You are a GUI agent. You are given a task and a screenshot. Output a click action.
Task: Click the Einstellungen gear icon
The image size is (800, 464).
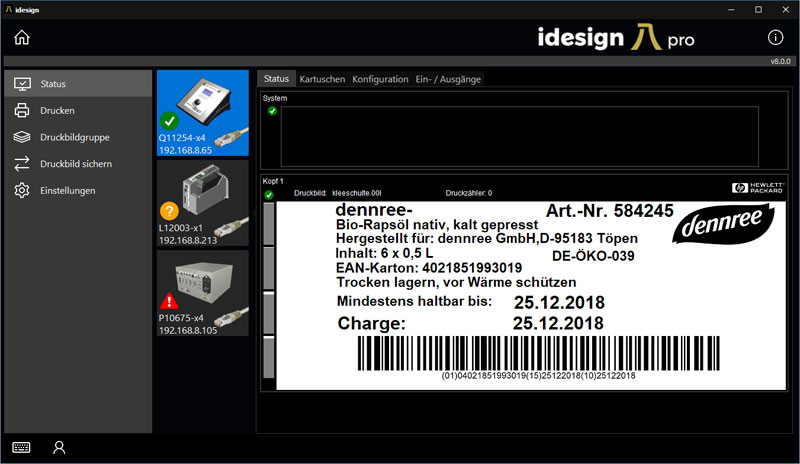click(x=22, y=190)
